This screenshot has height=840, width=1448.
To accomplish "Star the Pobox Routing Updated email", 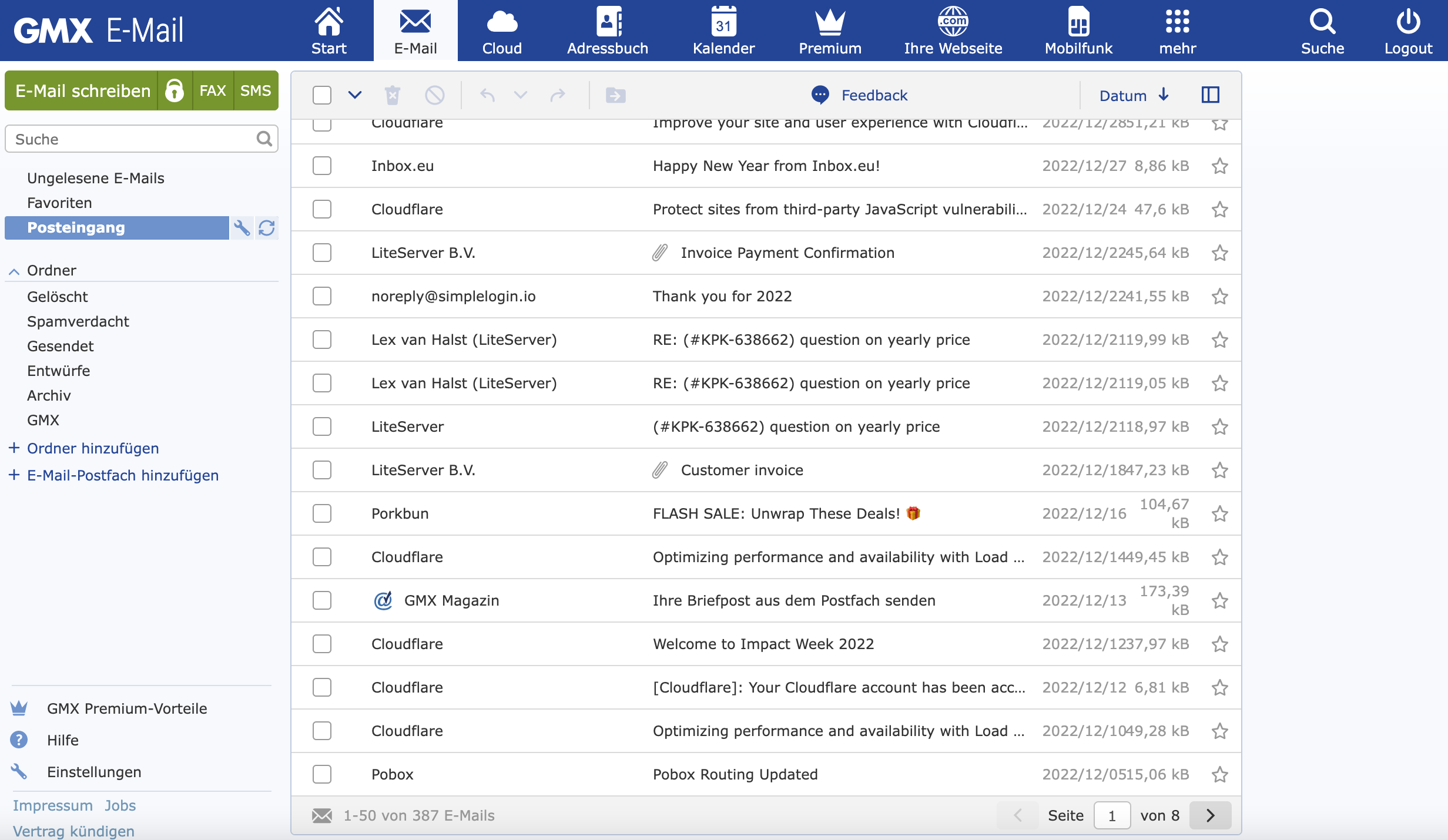I will click(1220, 775).
